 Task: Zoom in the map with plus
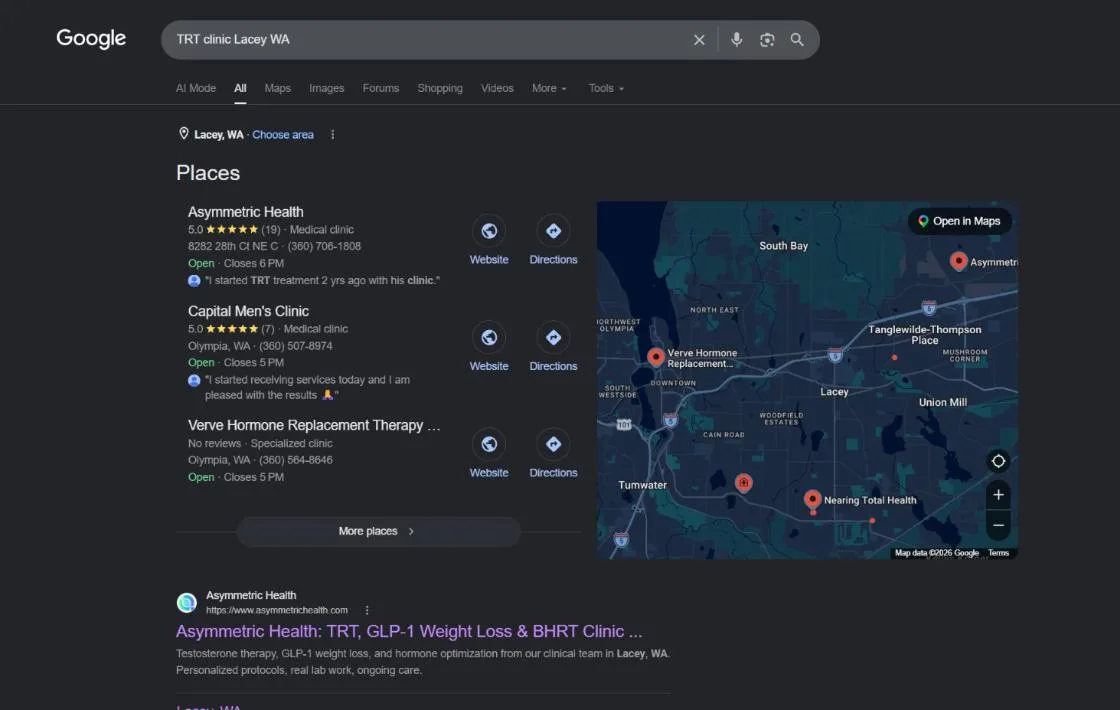pos(999,494)
